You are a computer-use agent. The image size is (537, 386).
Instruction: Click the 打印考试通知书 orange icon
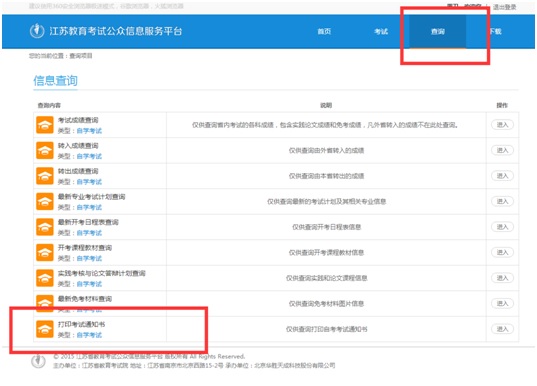pyautogui.click(x=45, y=329)
